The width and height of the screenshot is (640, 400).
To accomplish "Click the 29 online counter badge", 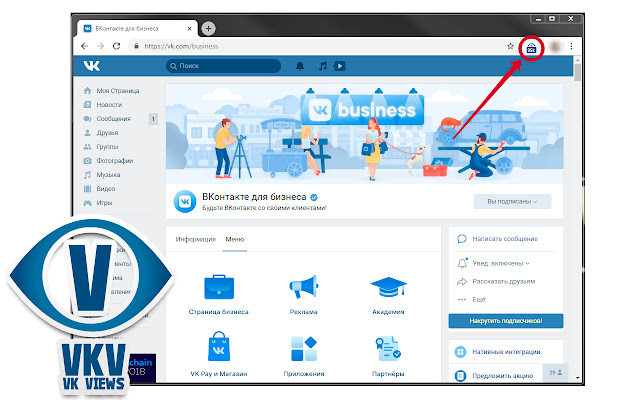I will point(556,373).
